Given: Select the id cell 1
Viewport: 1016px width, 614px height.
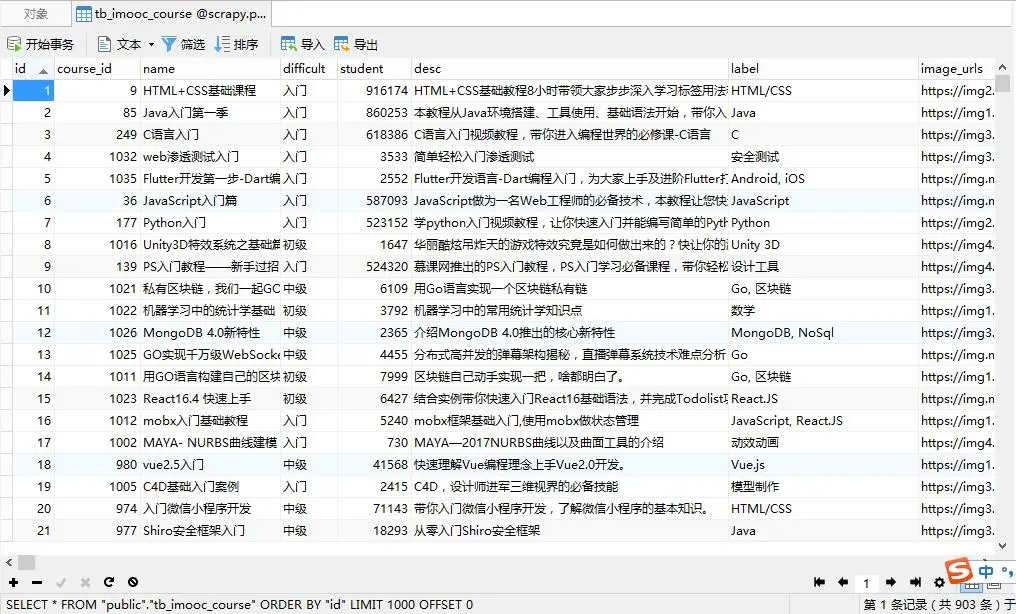Looking at the screenshot, I should (32, 91).
